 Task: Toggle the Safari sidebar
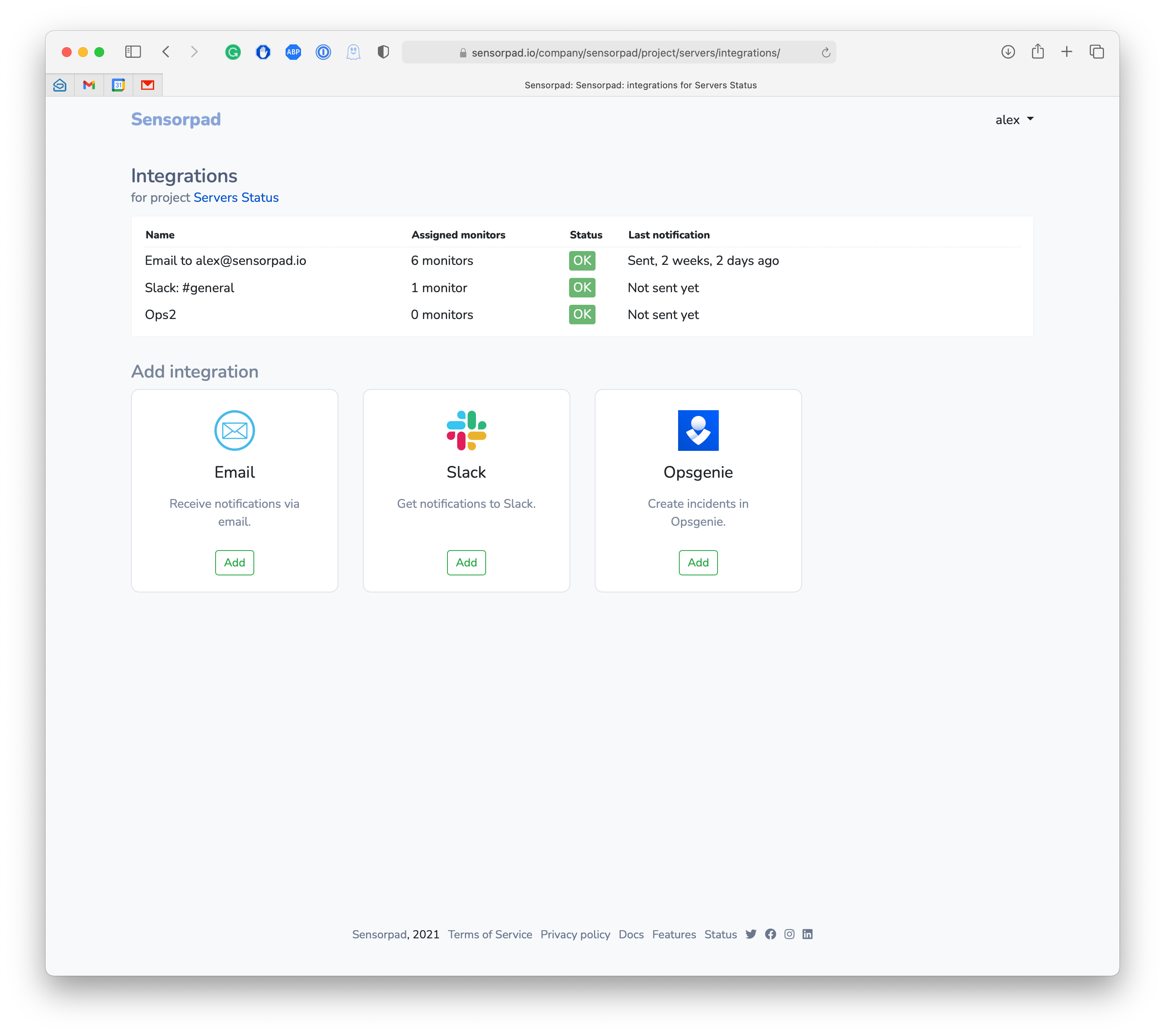133,52
